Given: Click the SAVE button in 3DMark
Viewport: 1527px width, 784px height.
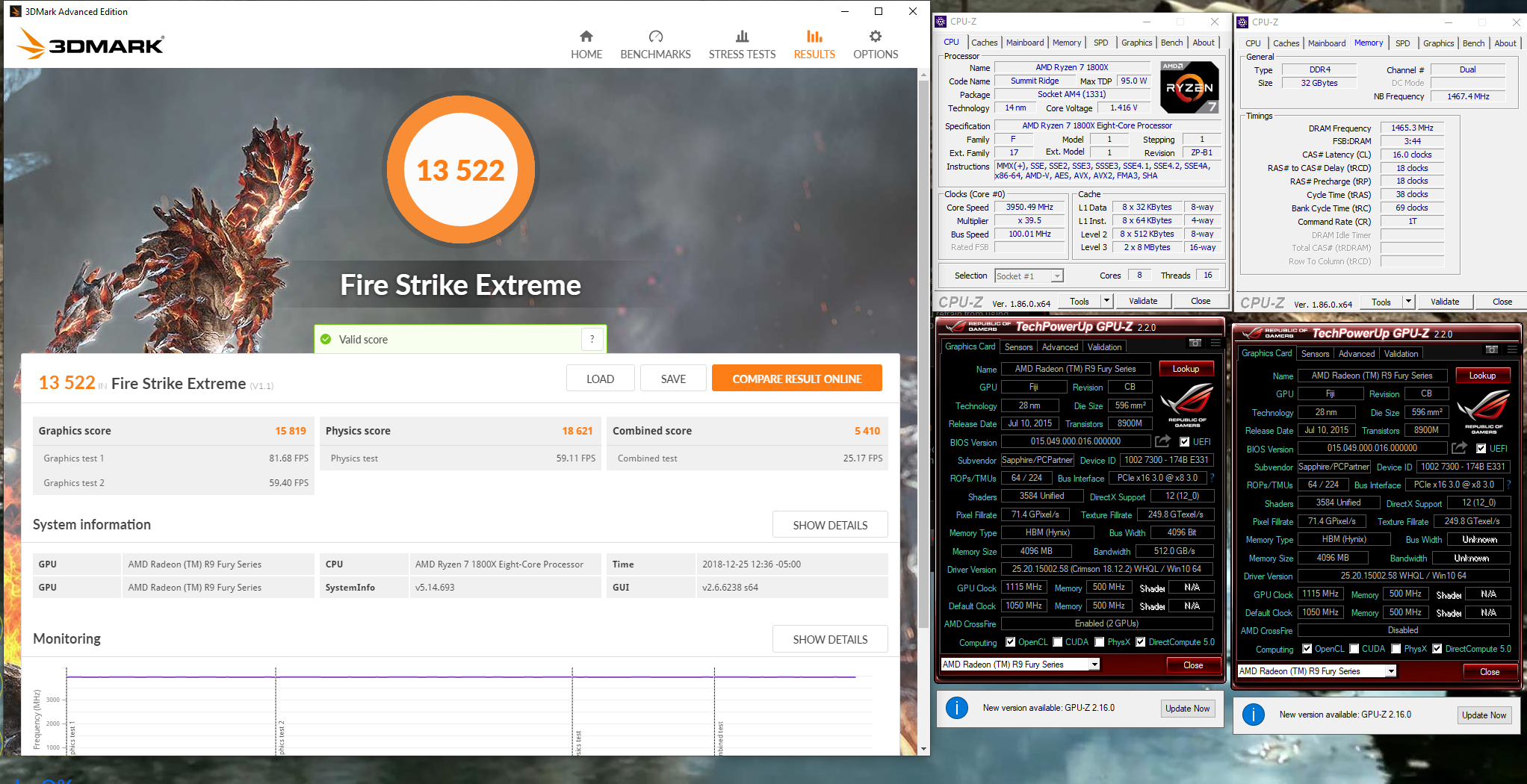Looking at the screenshot, I should click(x=673, y=379).
